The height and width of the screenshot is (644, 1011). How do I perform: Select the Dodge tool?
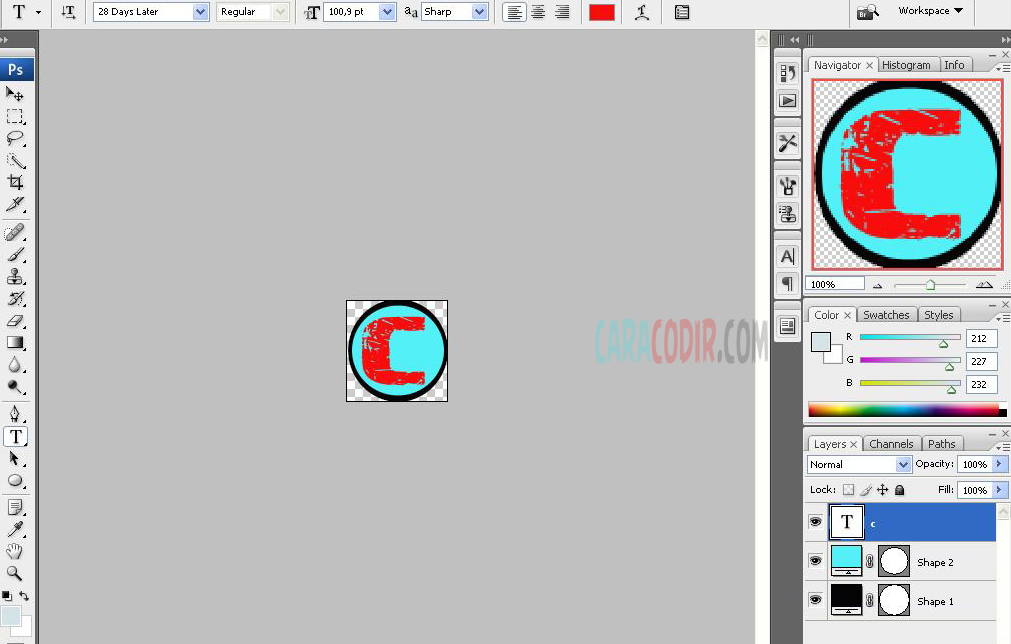14,387
